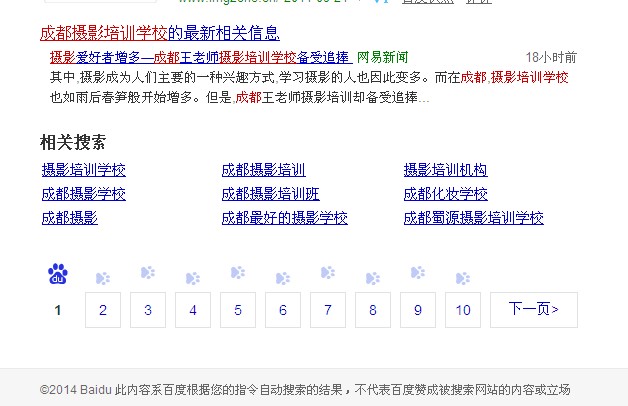628x406 pixels.
Task: Click the 下一页 next page button
Action: (x=533, y=310)
